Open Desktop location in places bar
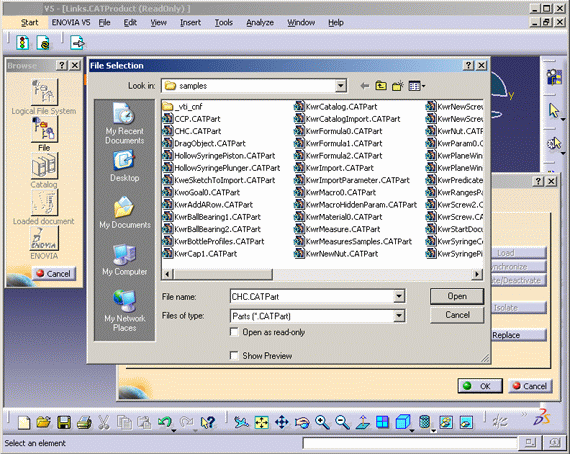Screen dimensions: 570x454 click(124, 166)
